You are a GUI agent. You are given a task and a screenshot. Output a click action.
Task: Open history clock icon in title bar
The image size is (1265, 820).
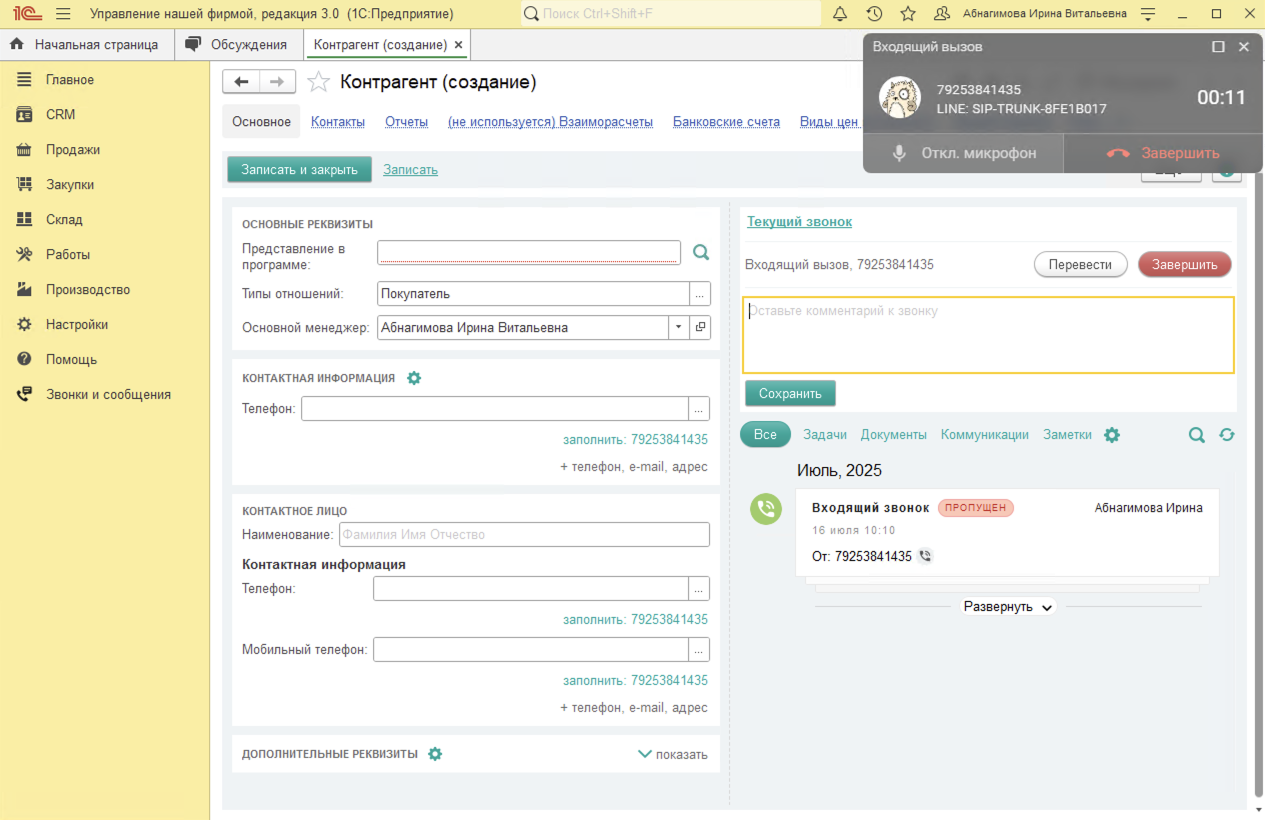tap(874, 14)
